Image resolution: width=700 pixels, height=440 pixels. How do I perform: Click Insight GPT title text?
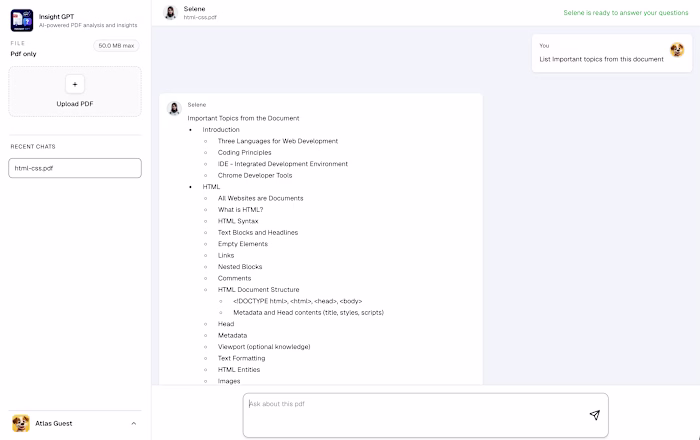56,17
